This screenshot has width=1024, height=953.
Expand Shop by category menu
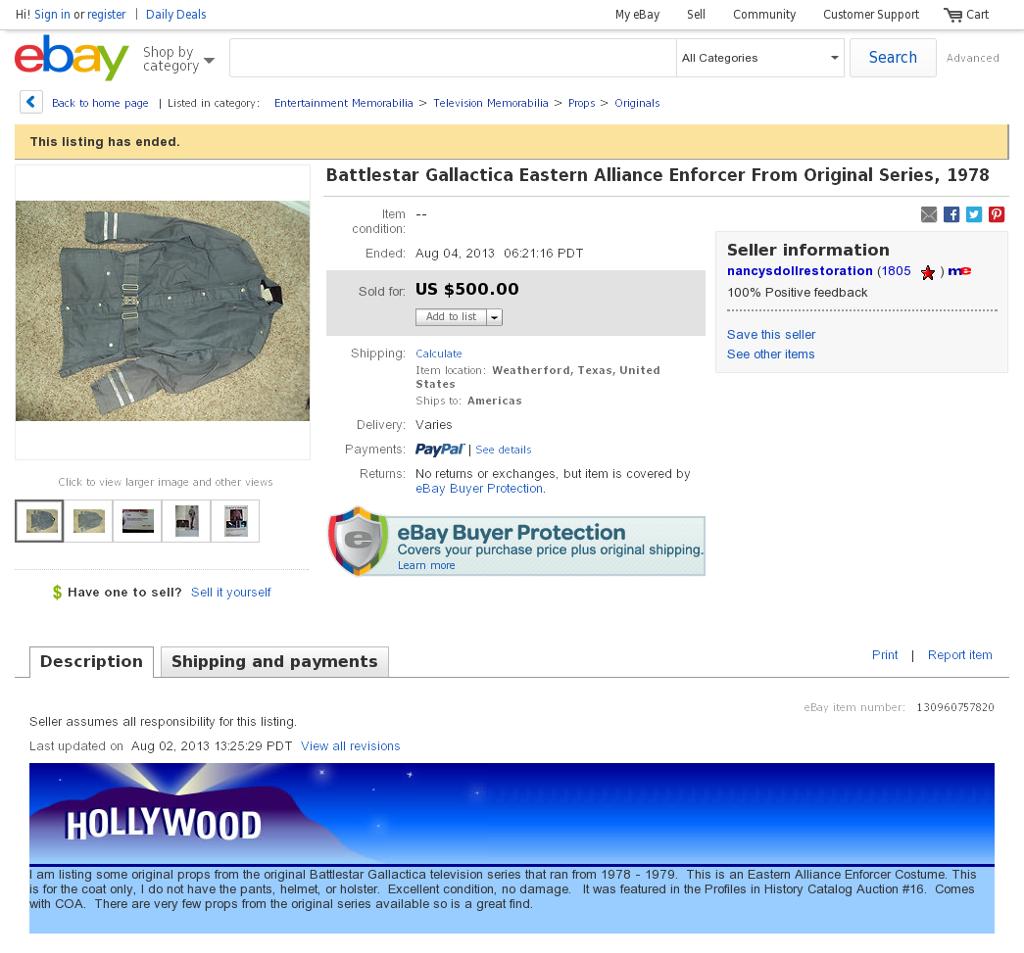178,59
